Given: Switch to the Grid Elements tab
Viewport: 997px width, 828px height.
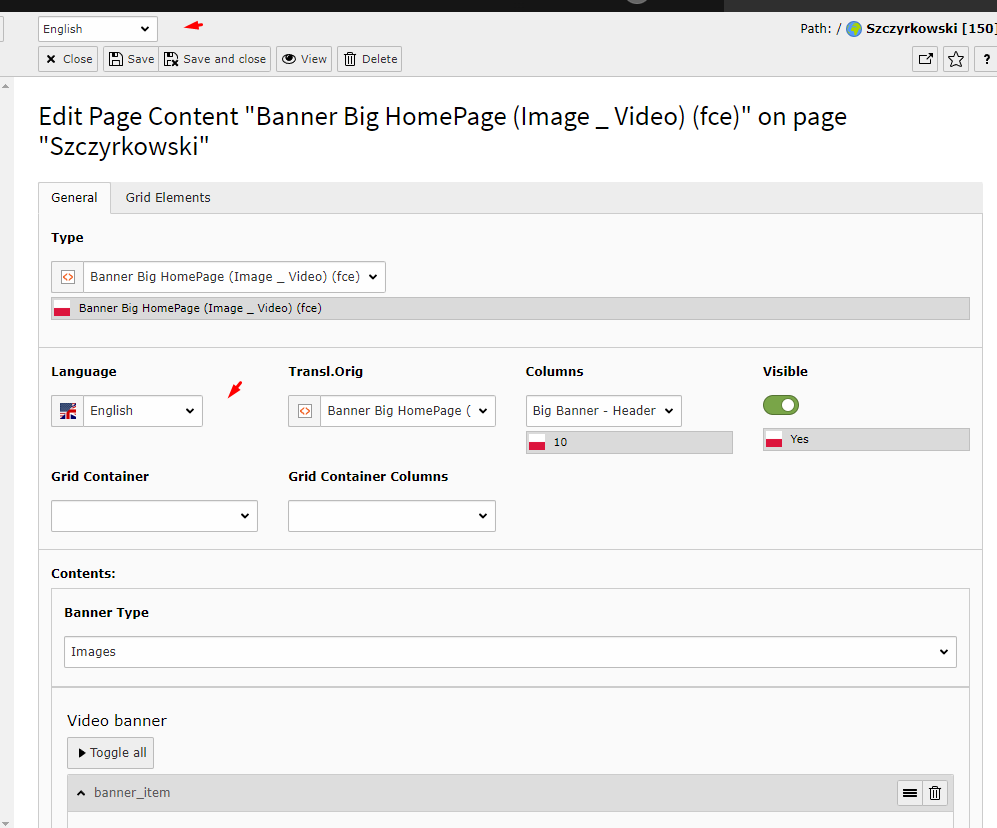Looking at the screenshot, I should [168, 198].
